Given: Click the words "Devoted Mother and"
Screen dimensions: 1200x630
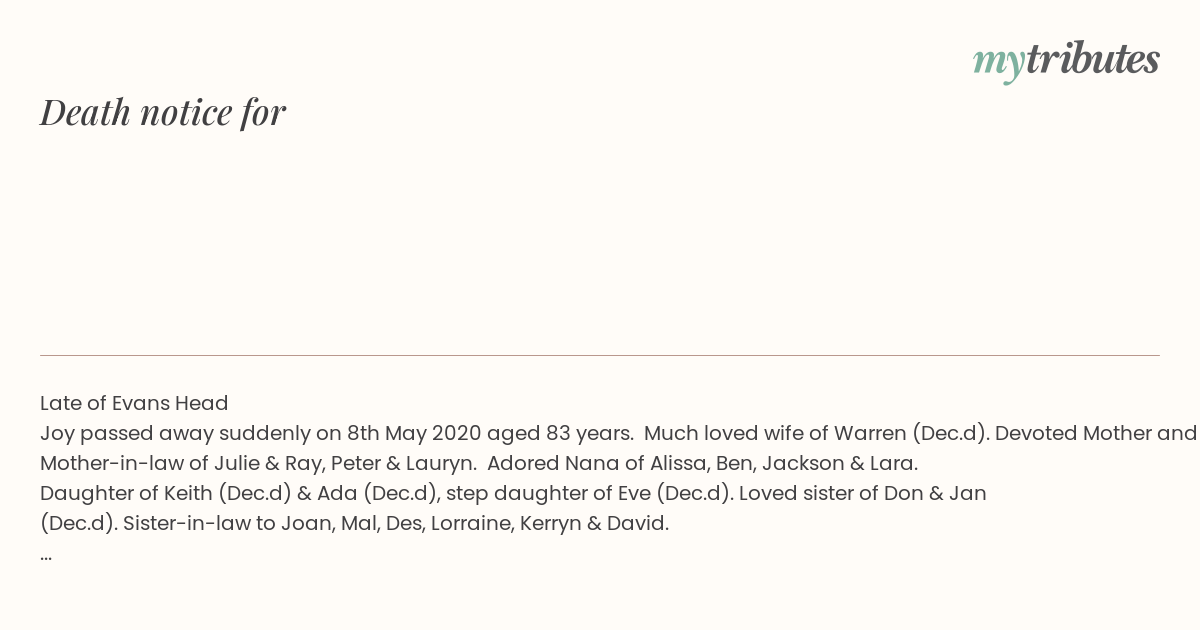Looking at the screenshot, I should [1096, 433].
